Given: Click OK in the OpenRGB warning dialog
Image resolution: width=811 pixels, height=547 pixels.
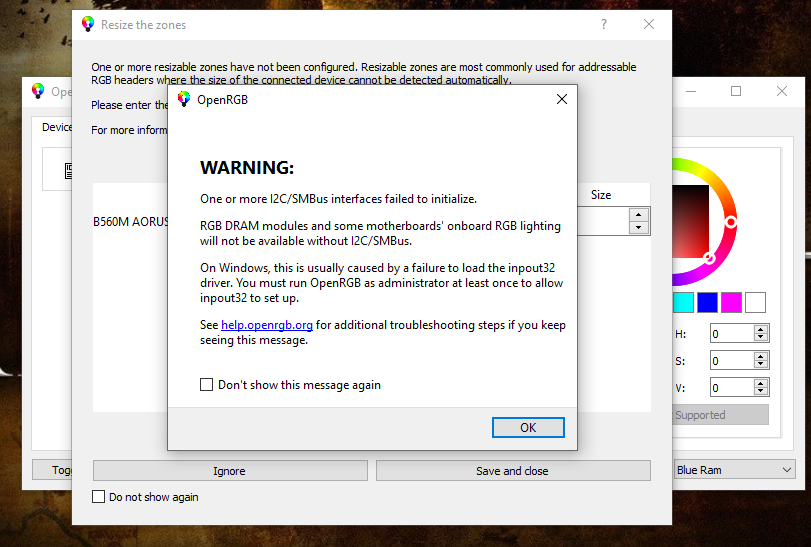Looking at the screenshot, I should pos(528,428).
